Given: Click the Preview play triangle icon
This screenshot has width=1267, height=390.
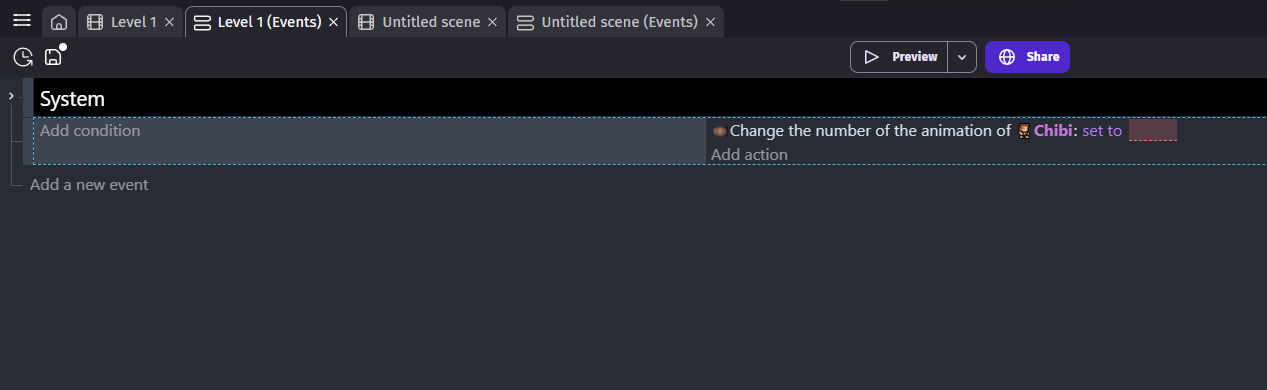Looking at the screenshot, I should (x=871, y=57).
